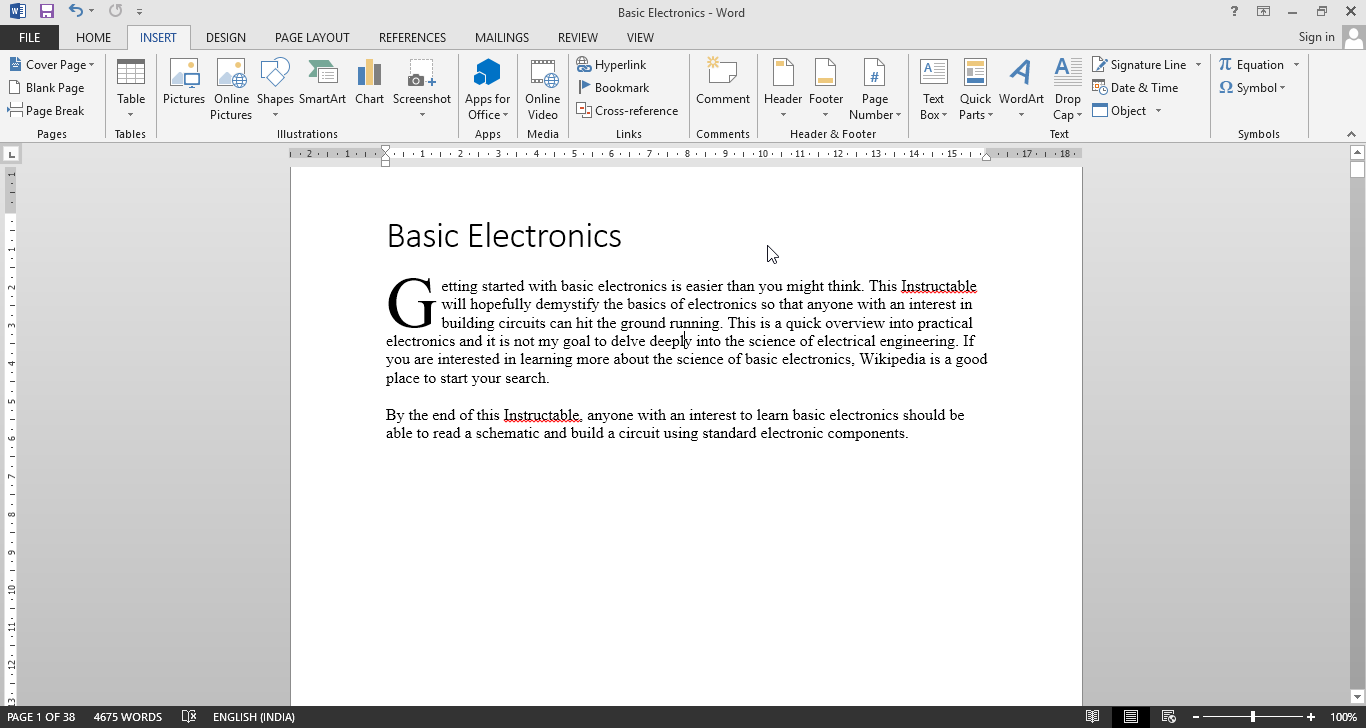Insert a Page Break
The image size is (1366, 728).
(46, 111)
